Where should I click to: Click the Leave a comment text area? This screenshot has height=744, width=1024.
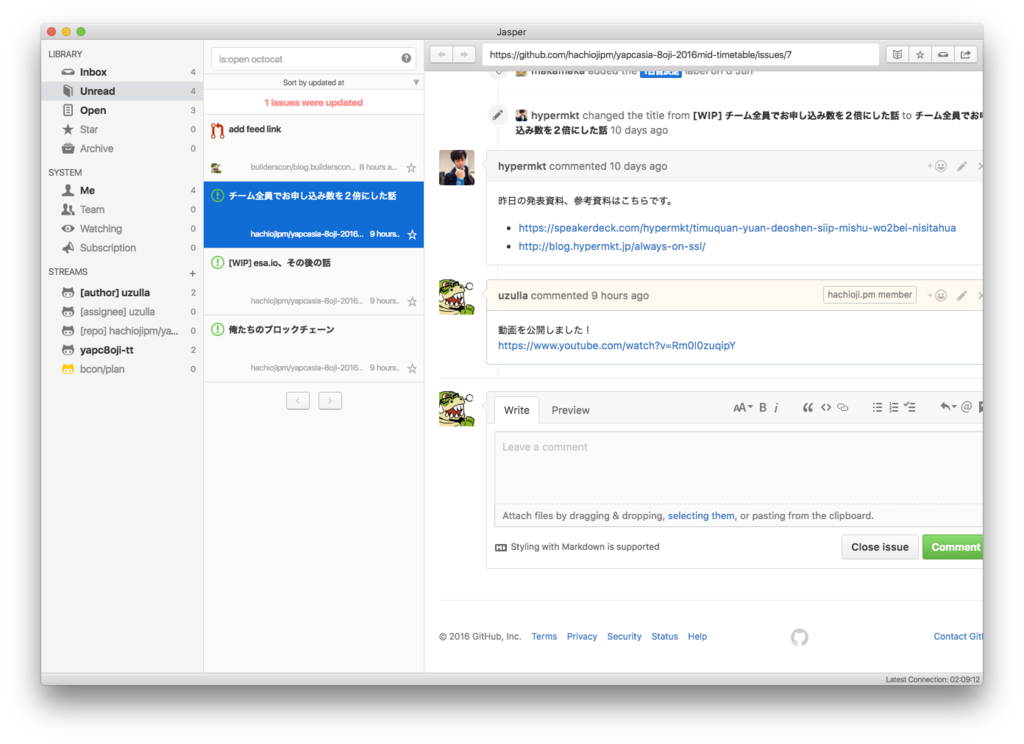click(738, 468)
